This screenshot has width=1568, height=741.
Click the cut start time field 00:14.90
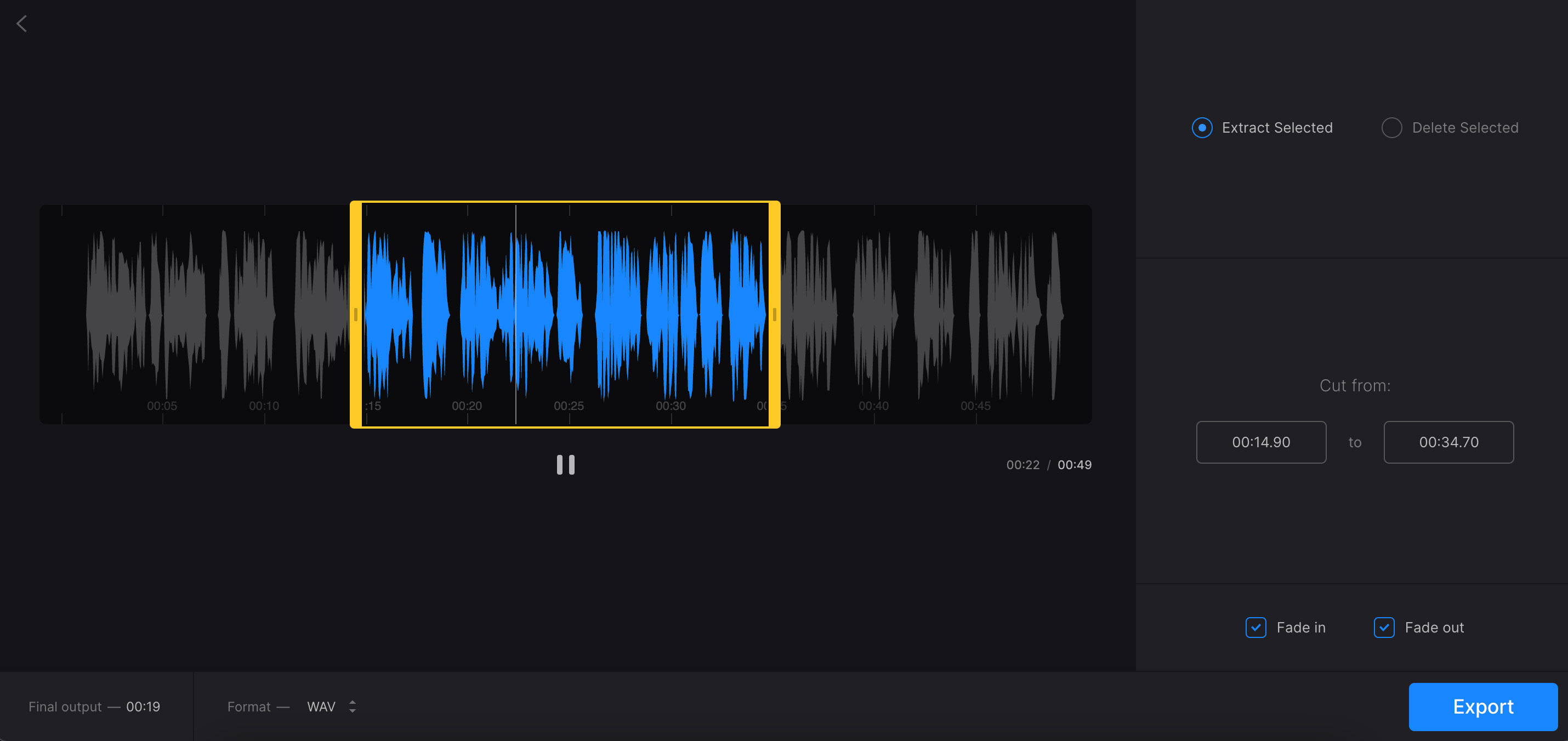point(1260,442)
